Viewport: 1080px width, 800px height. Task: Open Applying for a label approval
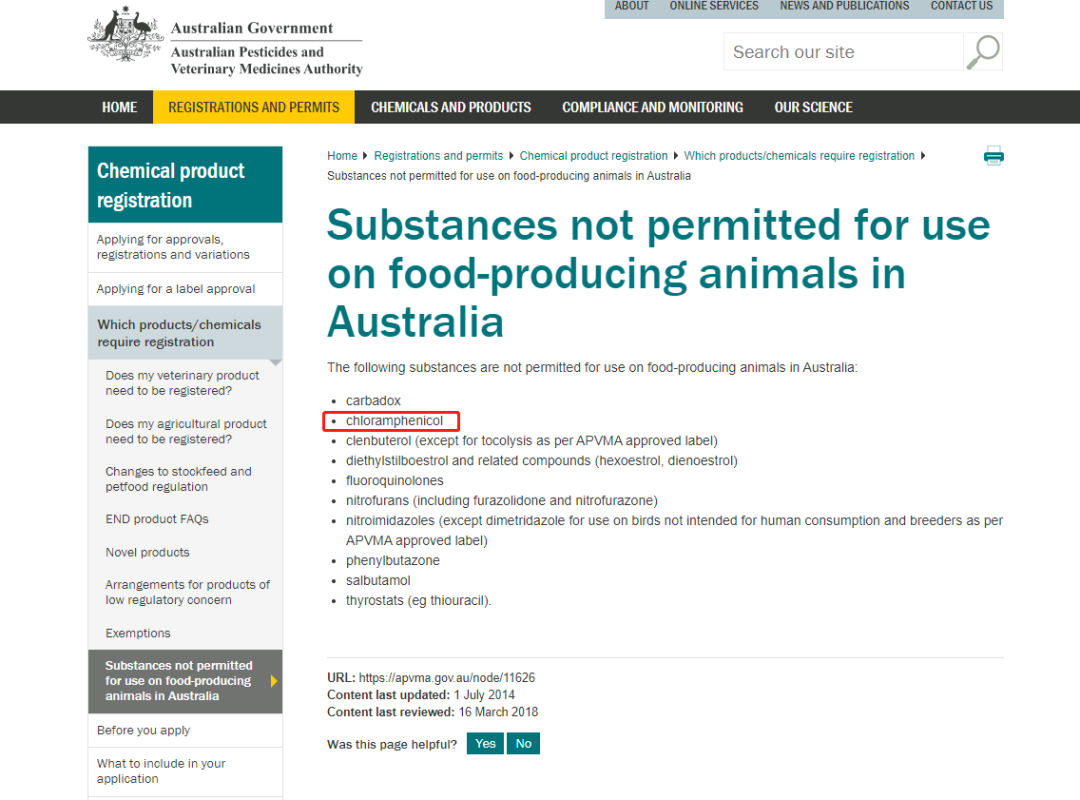[x=176, y=289]
